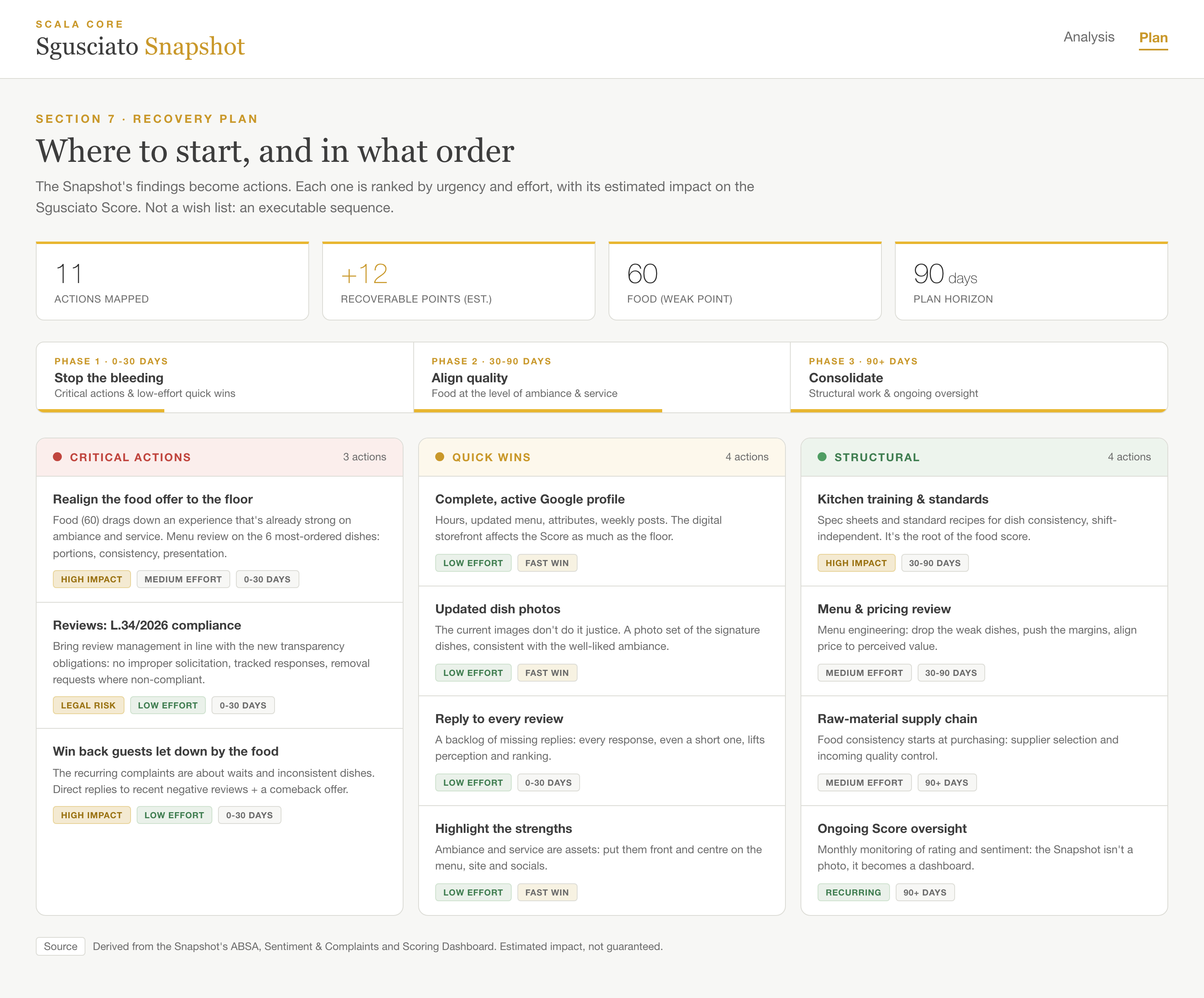Click the Sgusciato Snapshot logo title

[140, 46]
